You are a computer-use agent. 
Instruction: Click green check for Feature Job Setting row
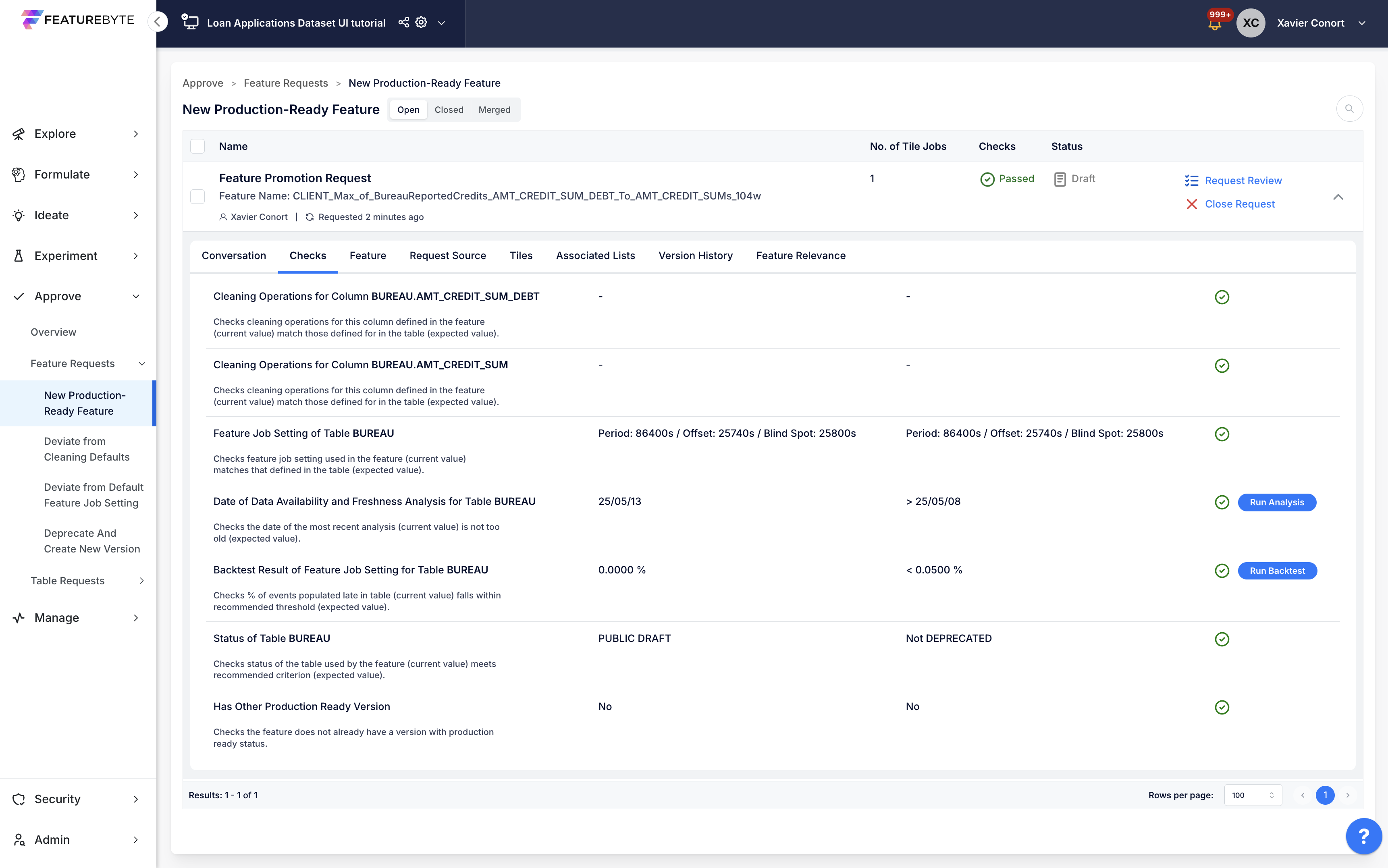pos(1222,434)
